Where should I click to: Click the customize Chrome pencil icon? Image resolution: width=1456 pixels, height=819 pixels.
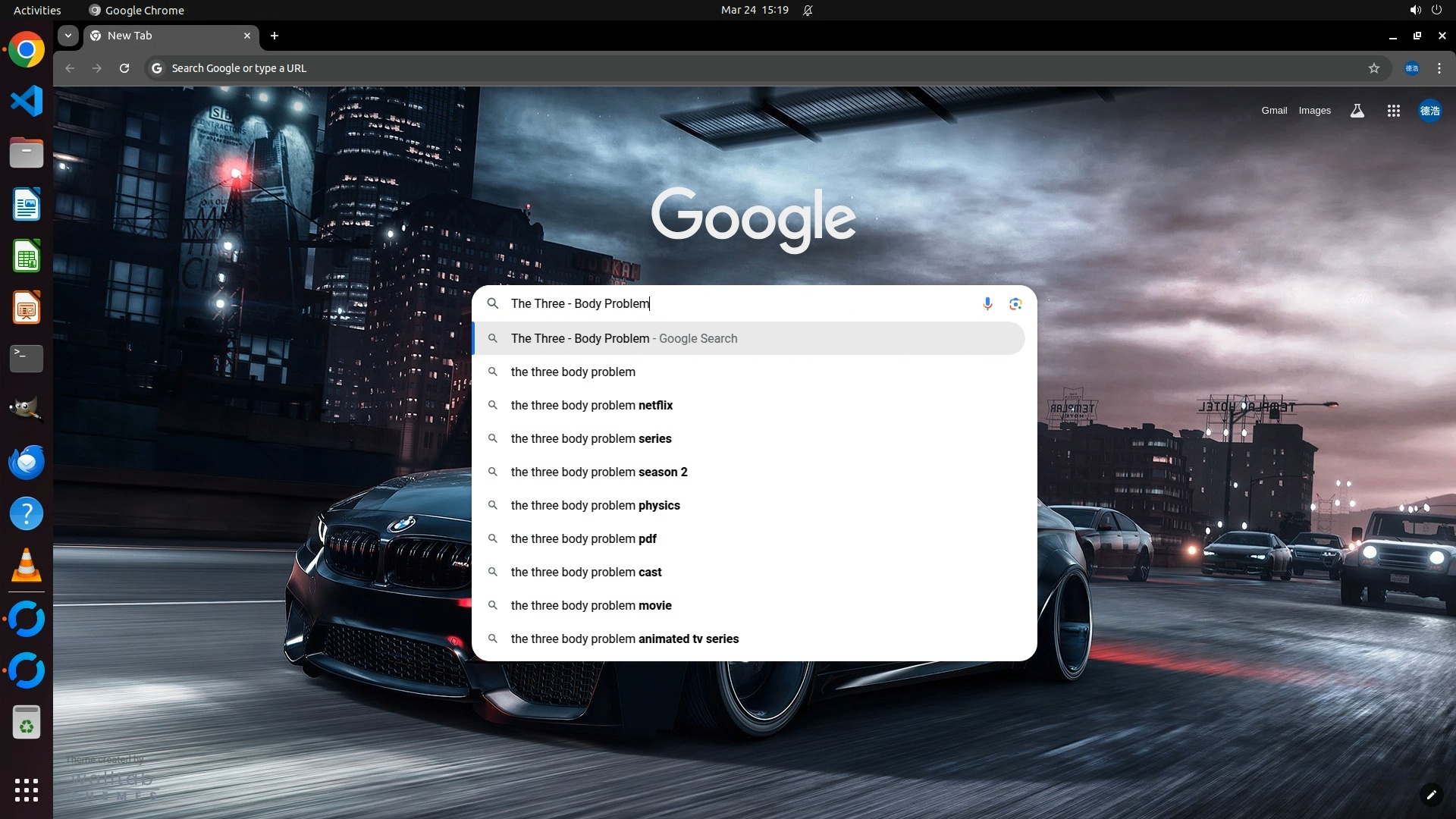click(x=1431, y=795)
